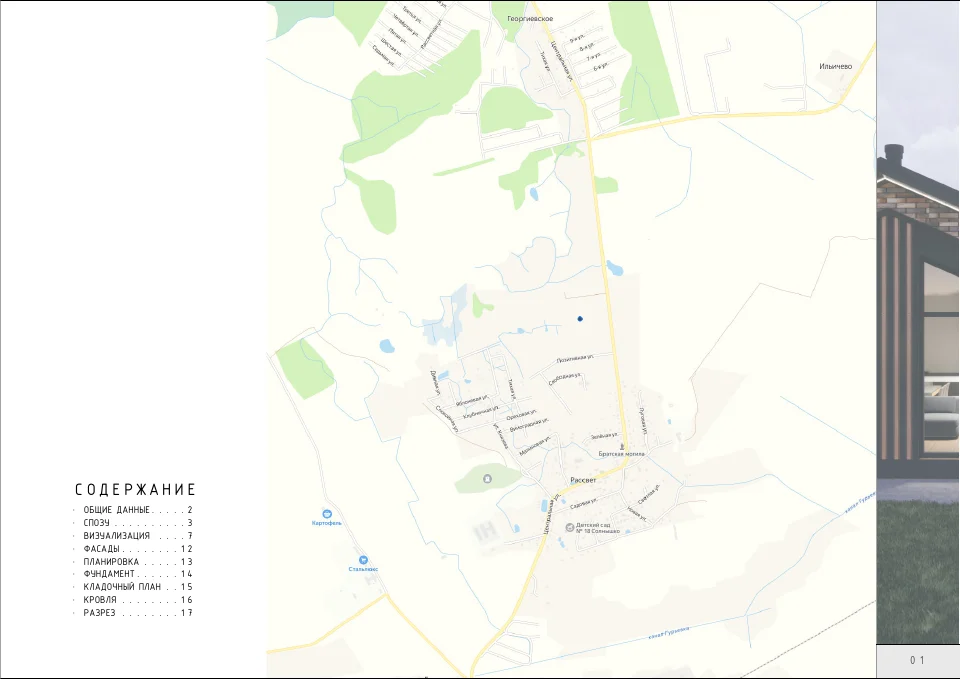
Task: Click the Виноградная ул. street label
Action: point(529,425)
